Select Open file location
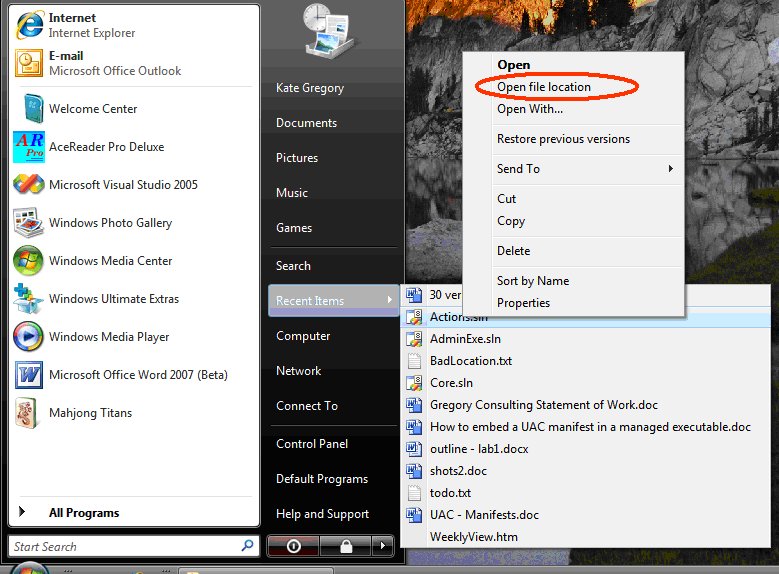Screen dimensions: 779x574 (544, 86)
